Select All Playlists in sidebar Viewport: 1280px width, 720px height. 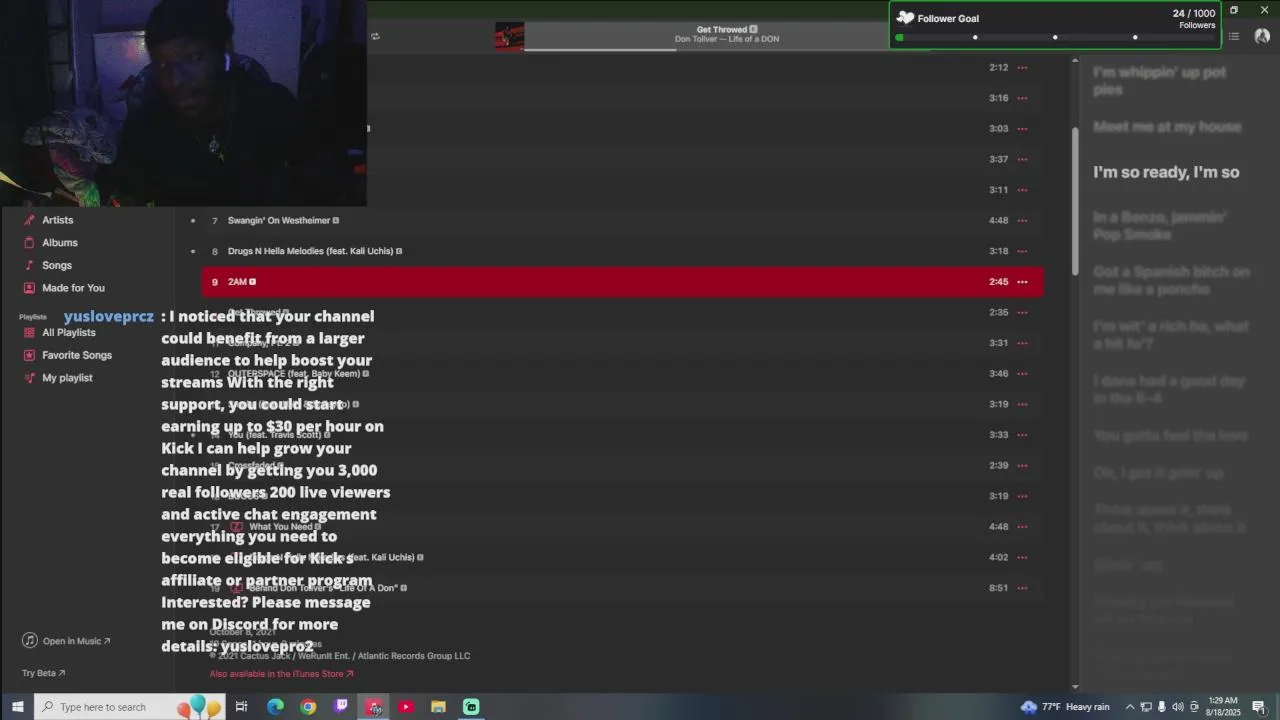pyautogui.click(x=69, y=332)
